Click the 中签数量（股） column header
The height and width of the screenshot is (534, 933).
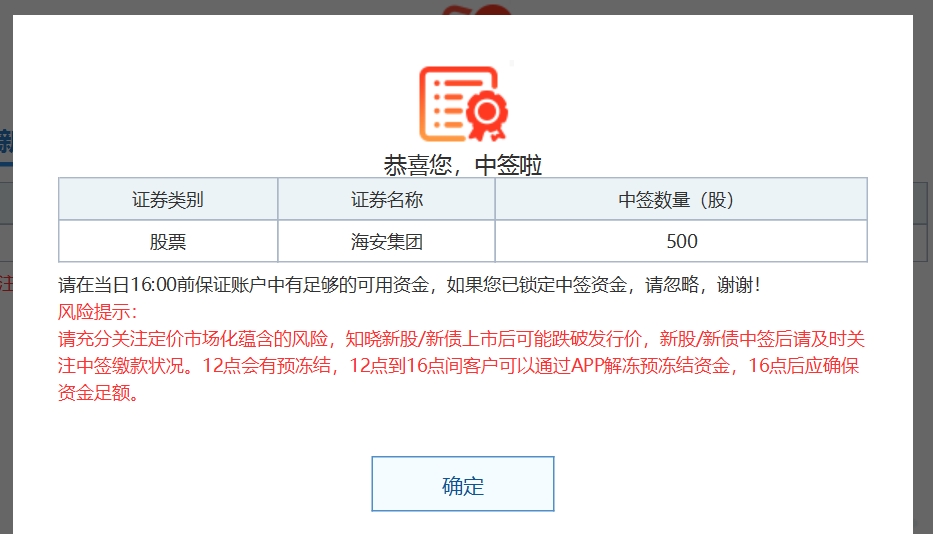[x=681, y=199]
